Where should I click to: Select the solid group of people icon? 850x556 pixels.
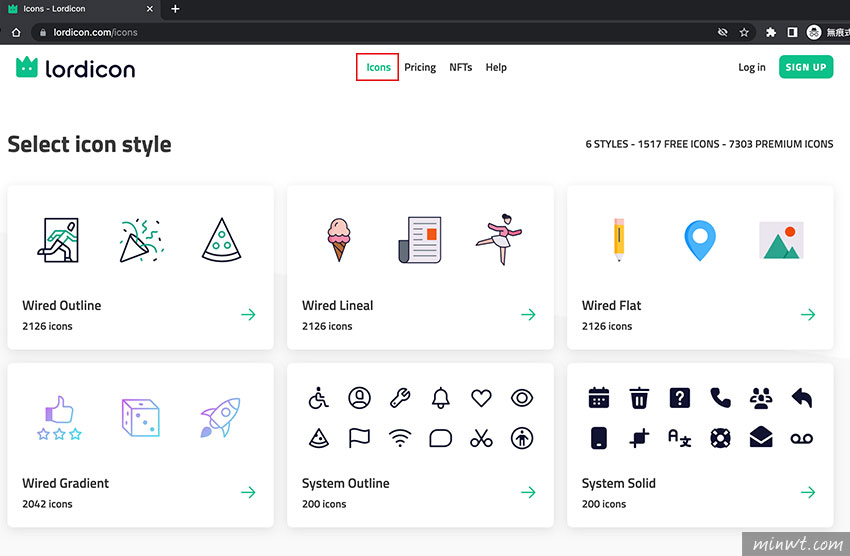coord(761,398)
